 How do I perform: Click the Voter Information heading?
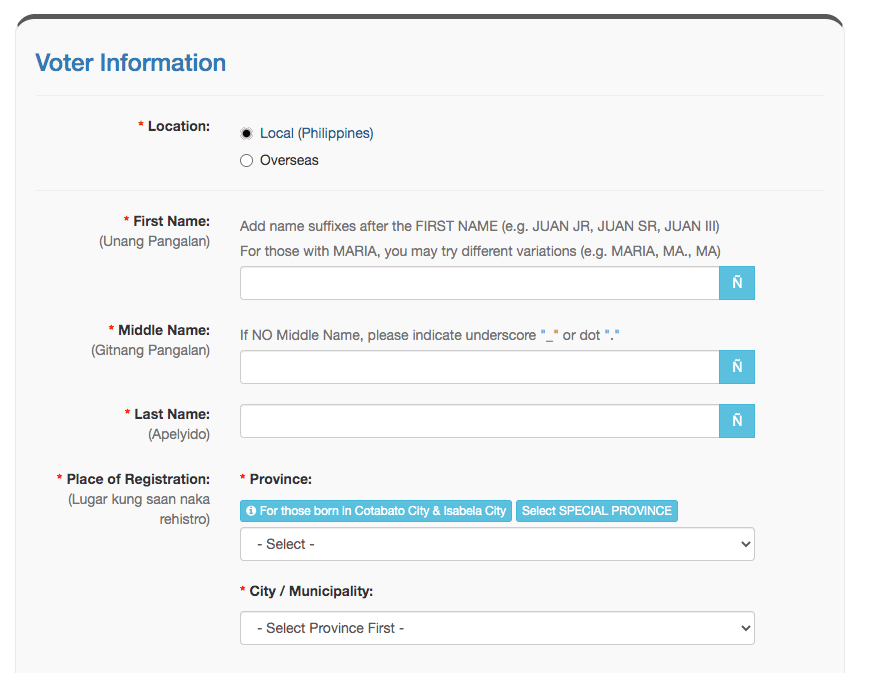pos(131,63)
